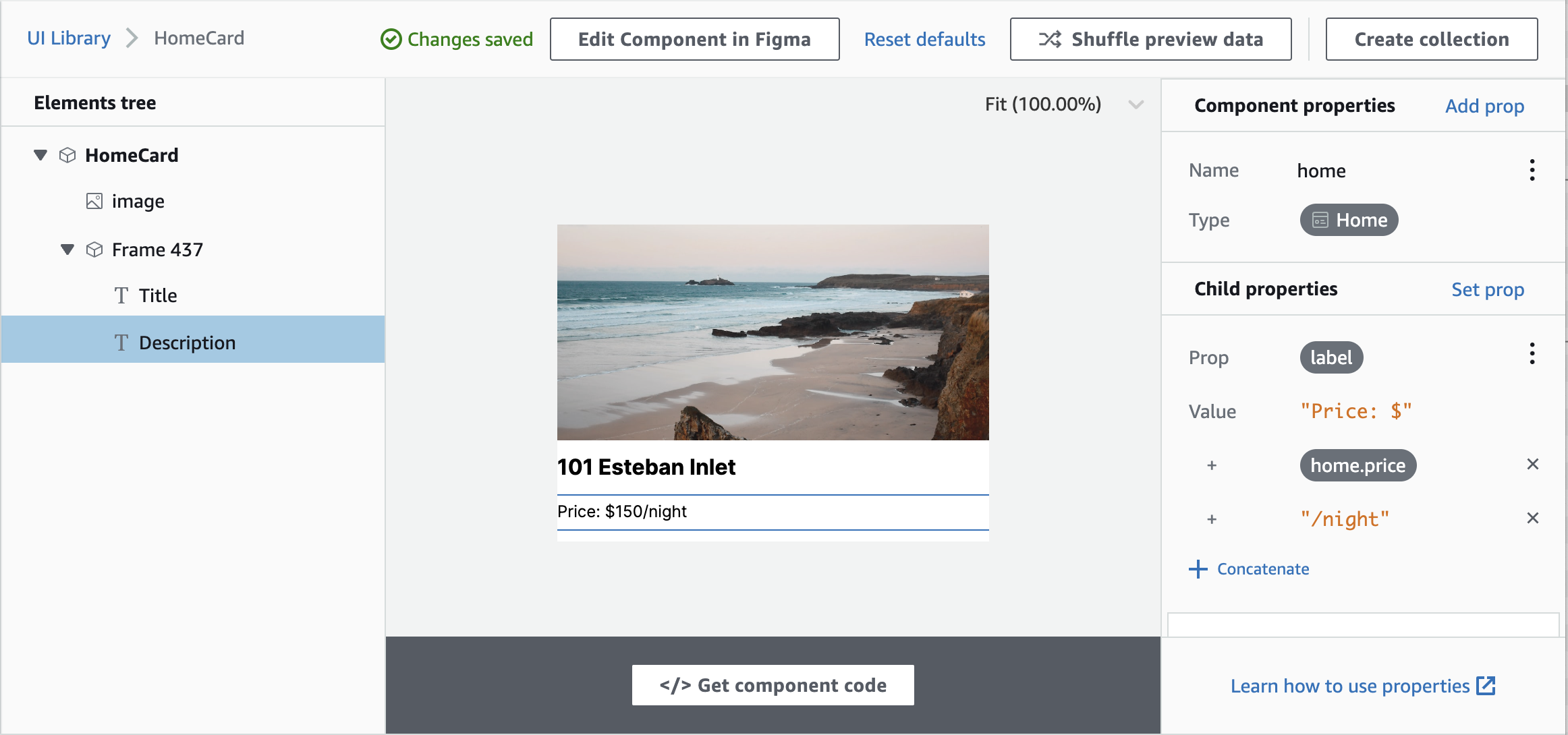Collapse the HomeCard tree node

[x=40, y=155]
